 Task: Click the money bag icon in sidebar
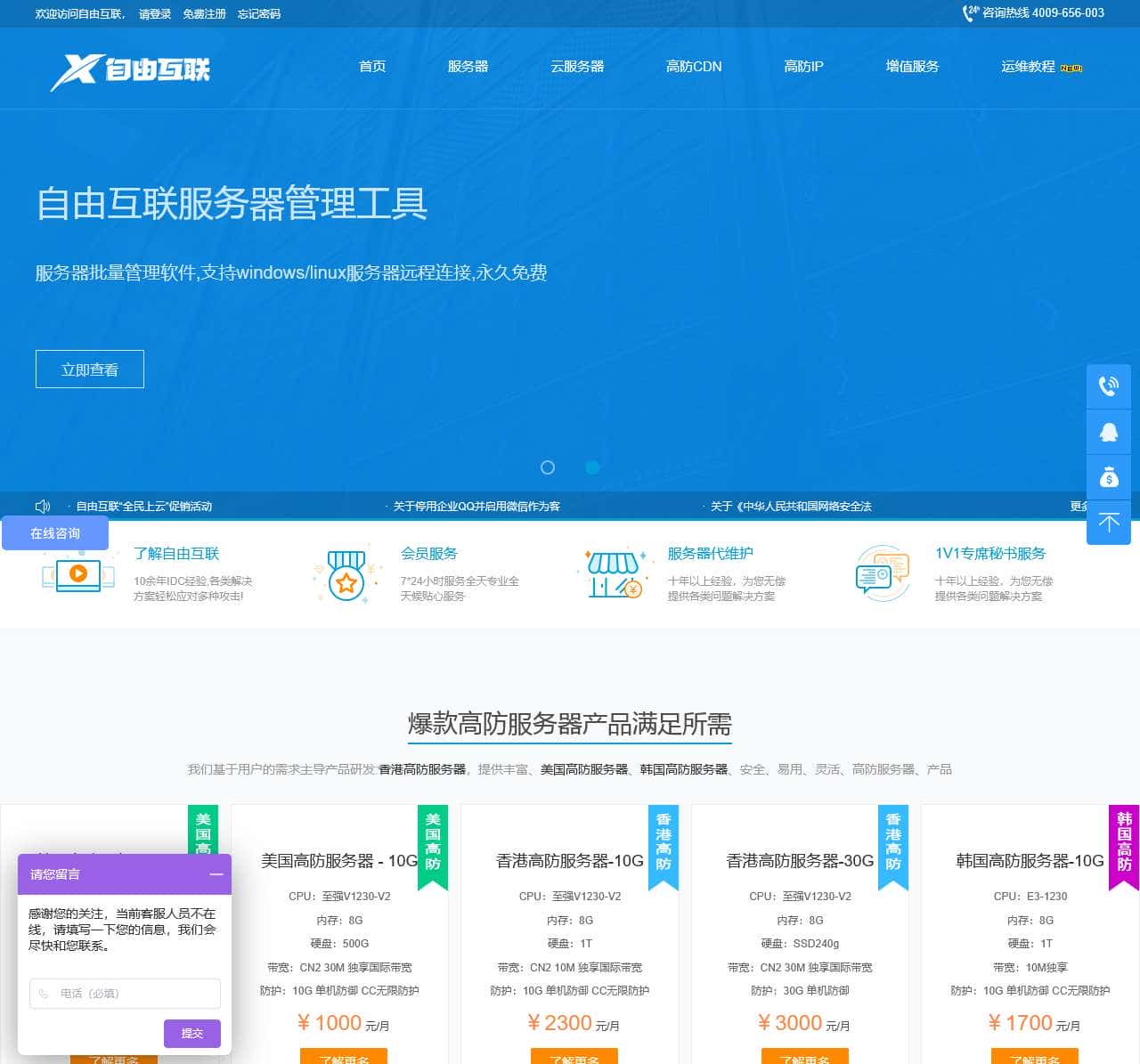pos(1108,477)
